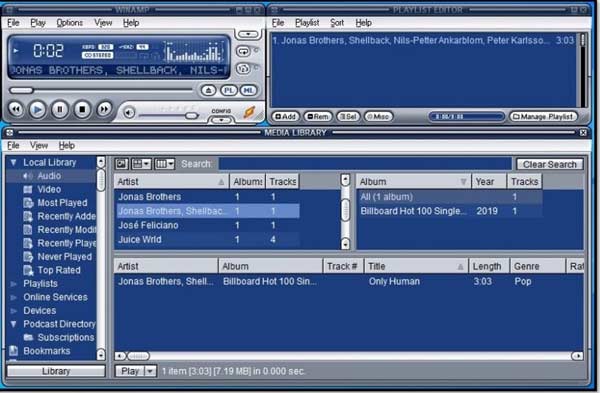
Task: Pause playback with the pause button
Action: (x=60, y=110)
